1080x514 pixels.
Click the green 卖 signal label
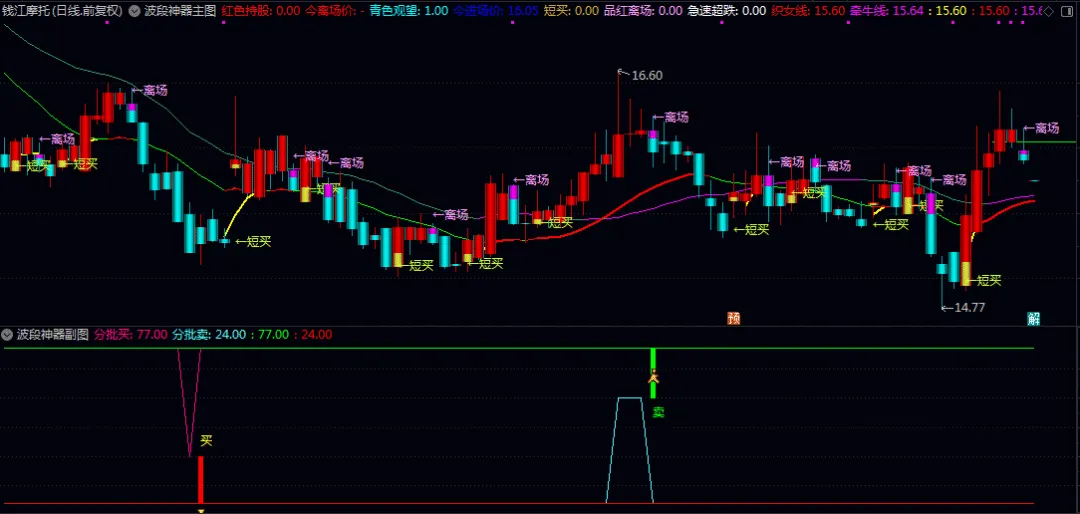click(x=658, y=413)
